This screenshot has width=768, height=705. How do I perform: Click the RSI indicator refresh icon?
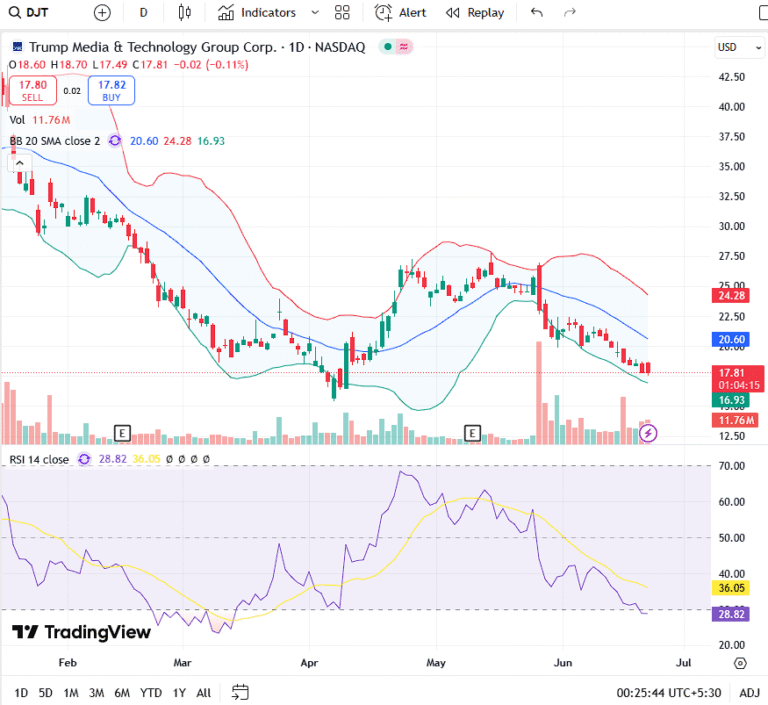(84, 460)
